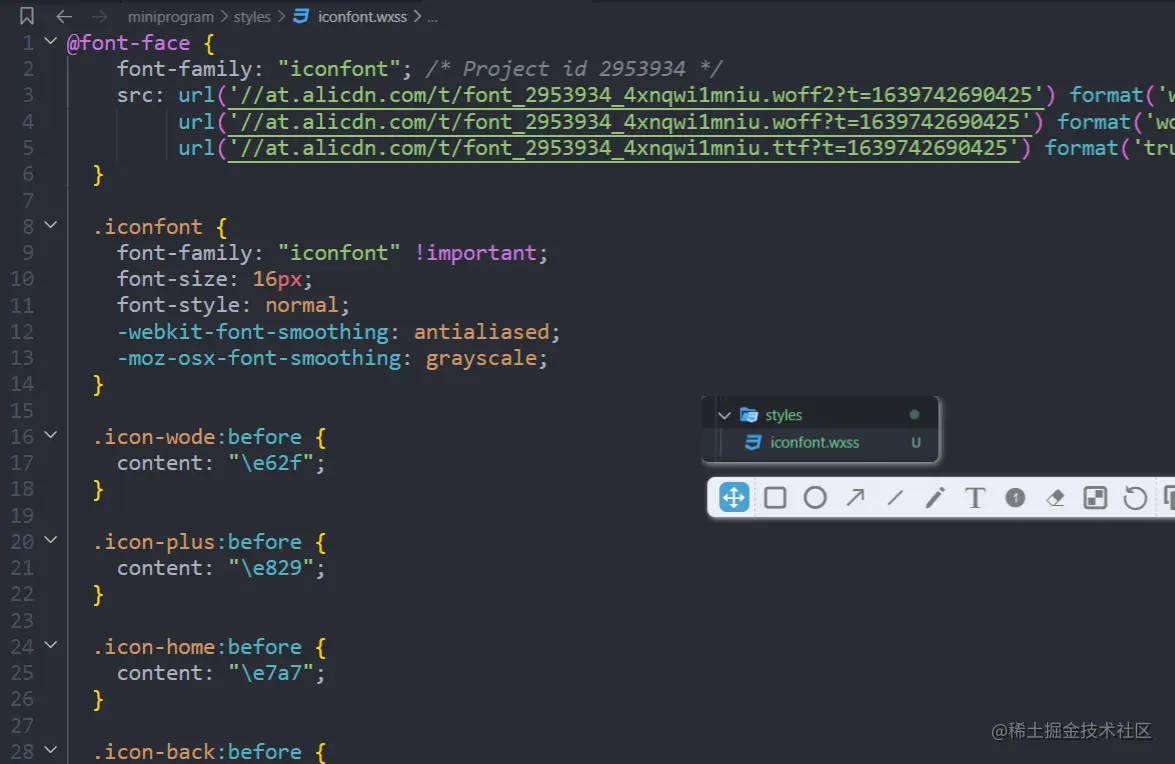
Task: Click the 'normal' font-style value
Action: (301, 306)
